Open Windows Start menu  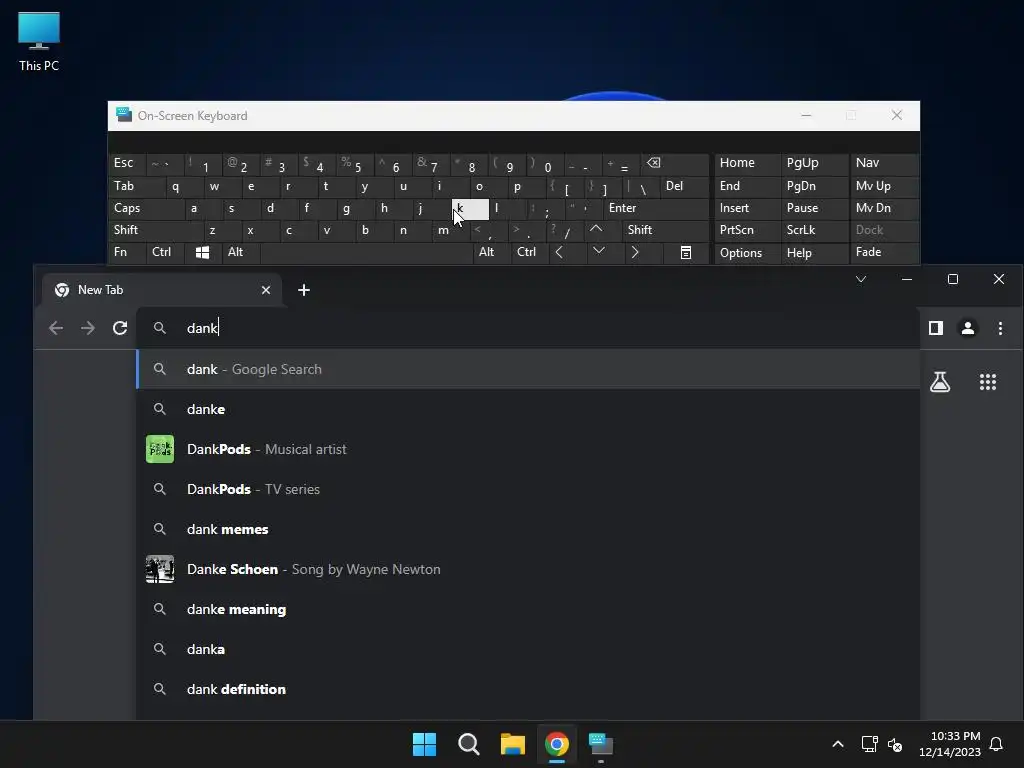[424, 744]
